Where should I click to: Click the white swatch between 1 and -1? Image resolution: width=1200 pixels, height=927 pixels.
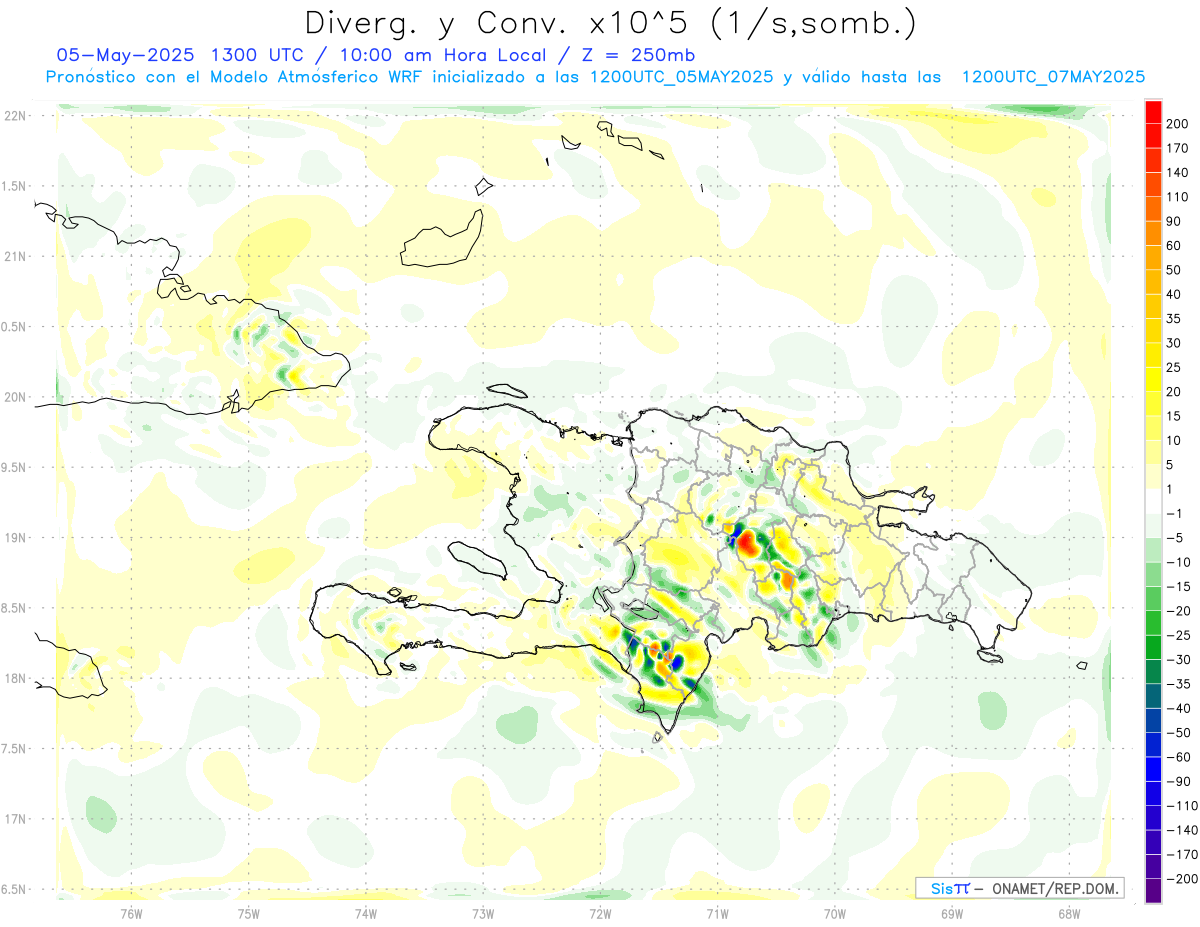click(x=1153, y=502)
